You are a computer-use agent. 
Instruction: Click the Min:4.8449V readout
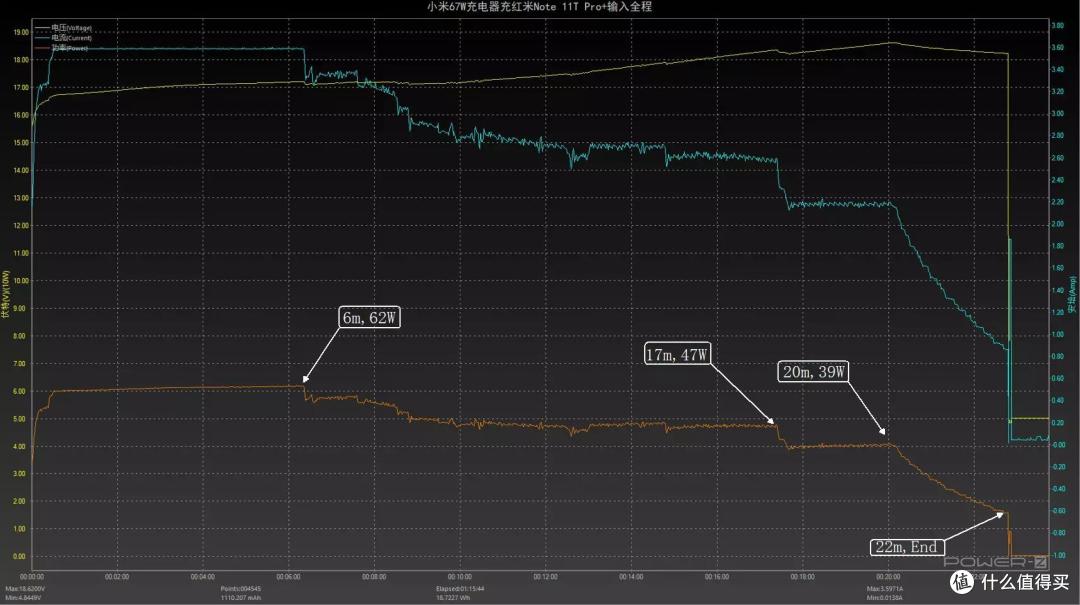coord(23,597)
